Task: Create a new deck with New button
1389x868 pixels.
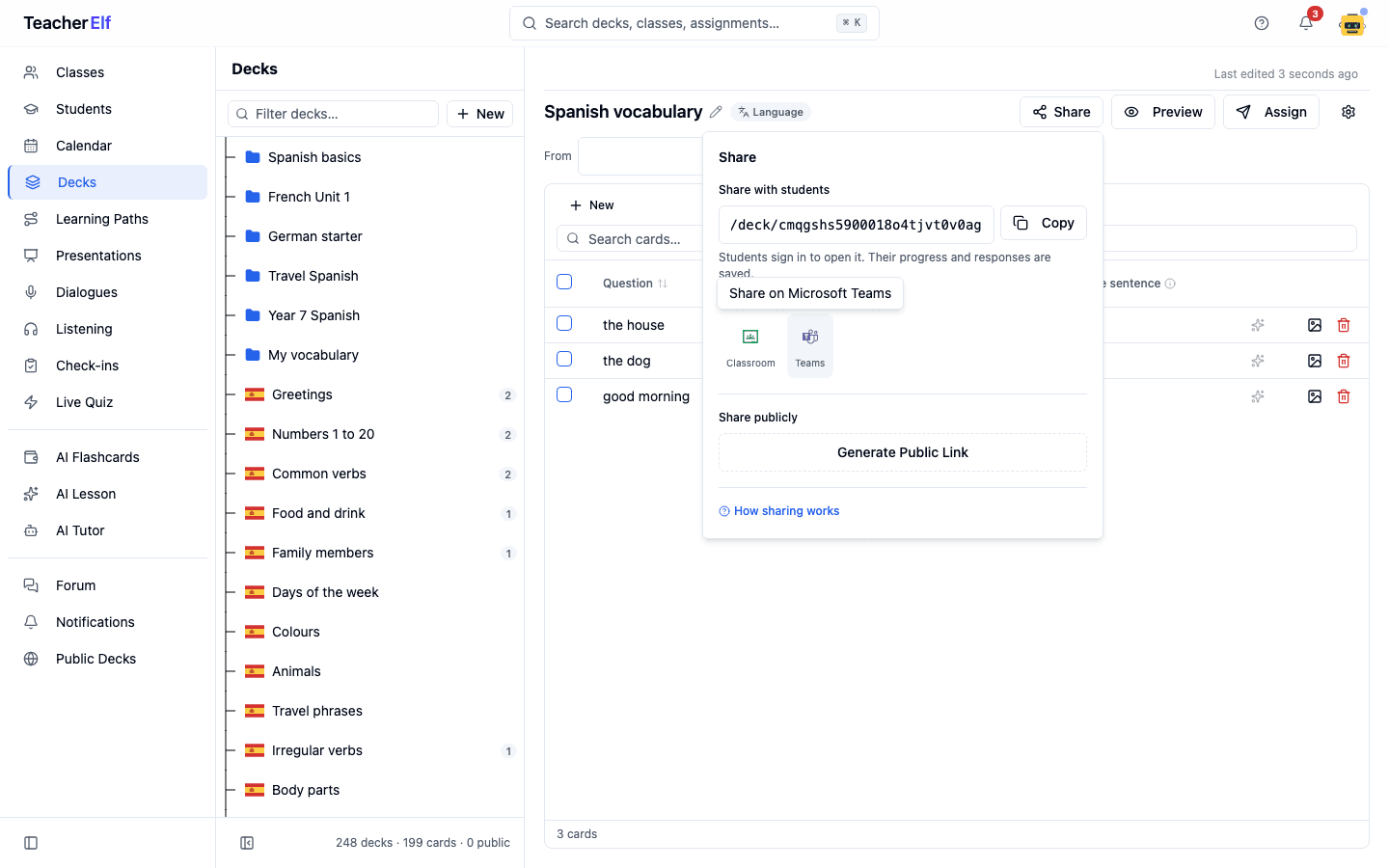Action: [480, 114]
